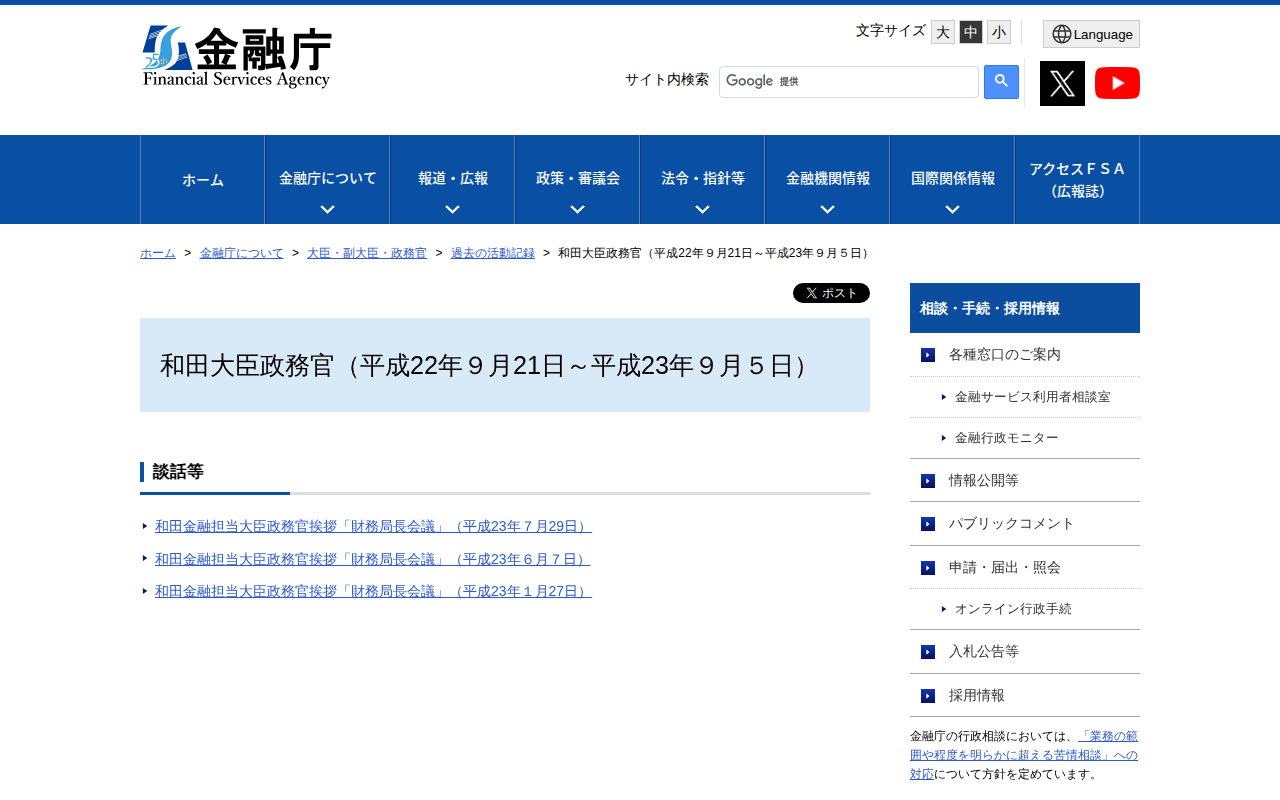1280x800 pixels.
Task: Expand the 法令・指針等 menu
Action: pyautogui.click(x=702, y=180)
